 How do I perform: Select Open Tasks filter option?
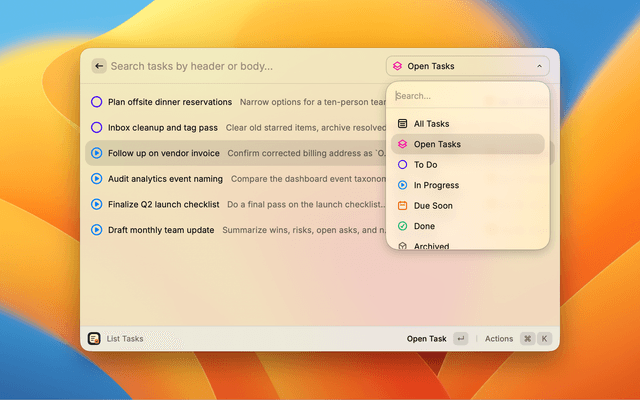coord(468,144)
